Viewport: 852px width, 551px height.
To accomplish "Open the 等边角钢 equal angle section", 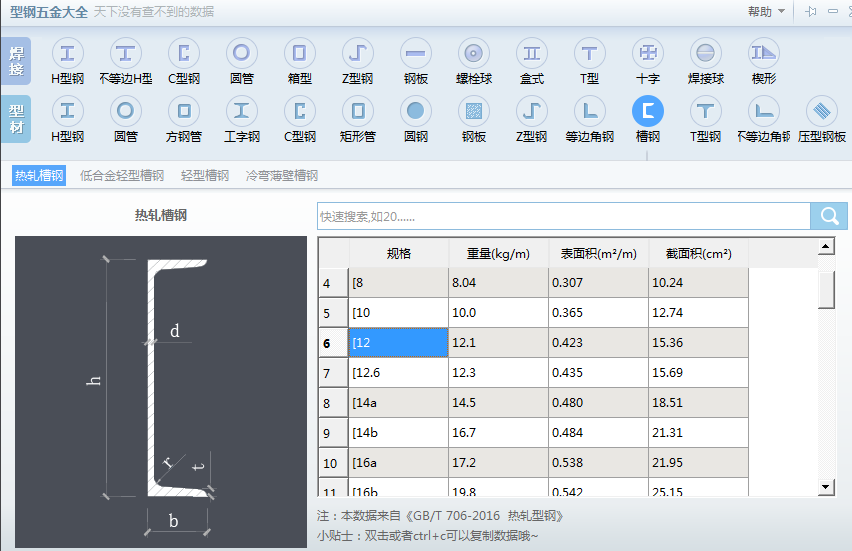I will tap(590, 111).
